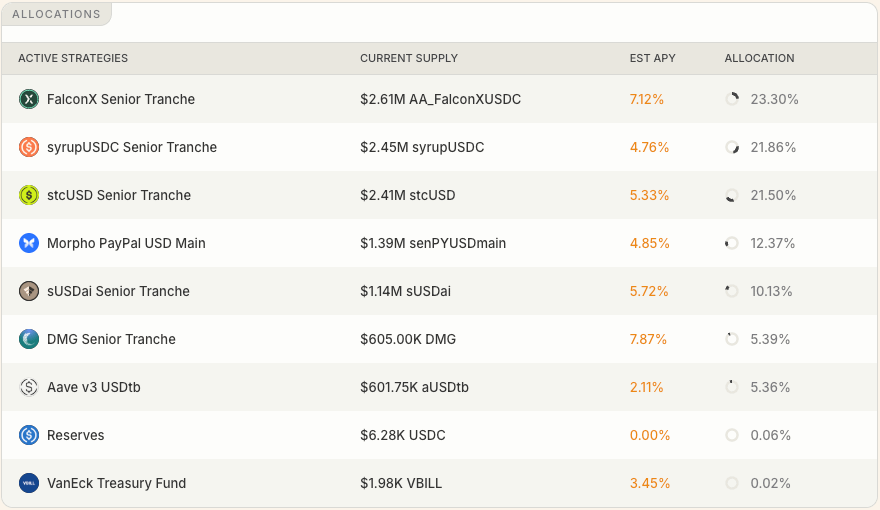
Task: Click the VanEck VBILL dark blue icon
Action: click(x=29, y=483)
